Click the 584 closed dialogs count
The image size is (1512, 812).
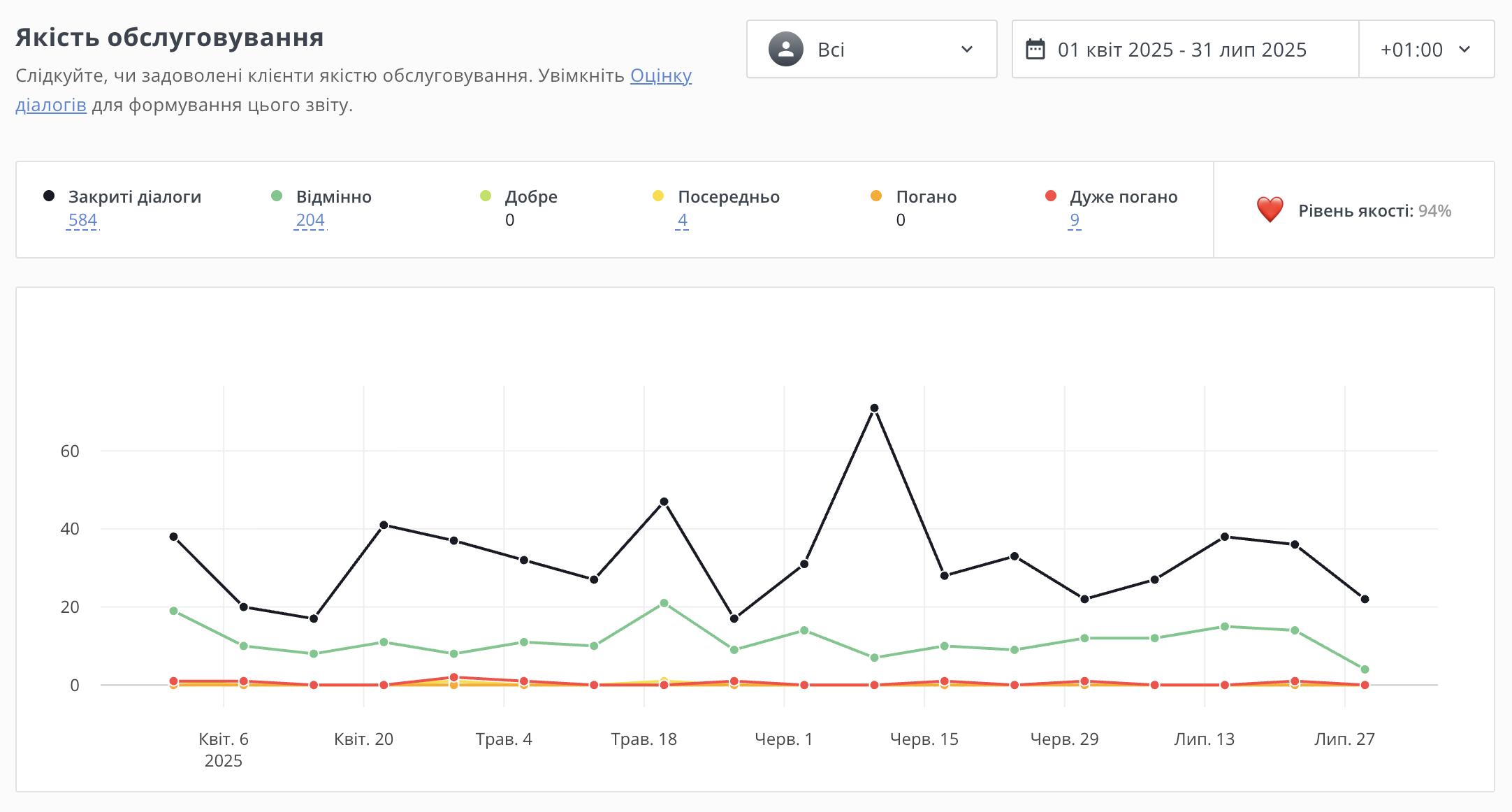pyautogui.click(x=82, y=220)
